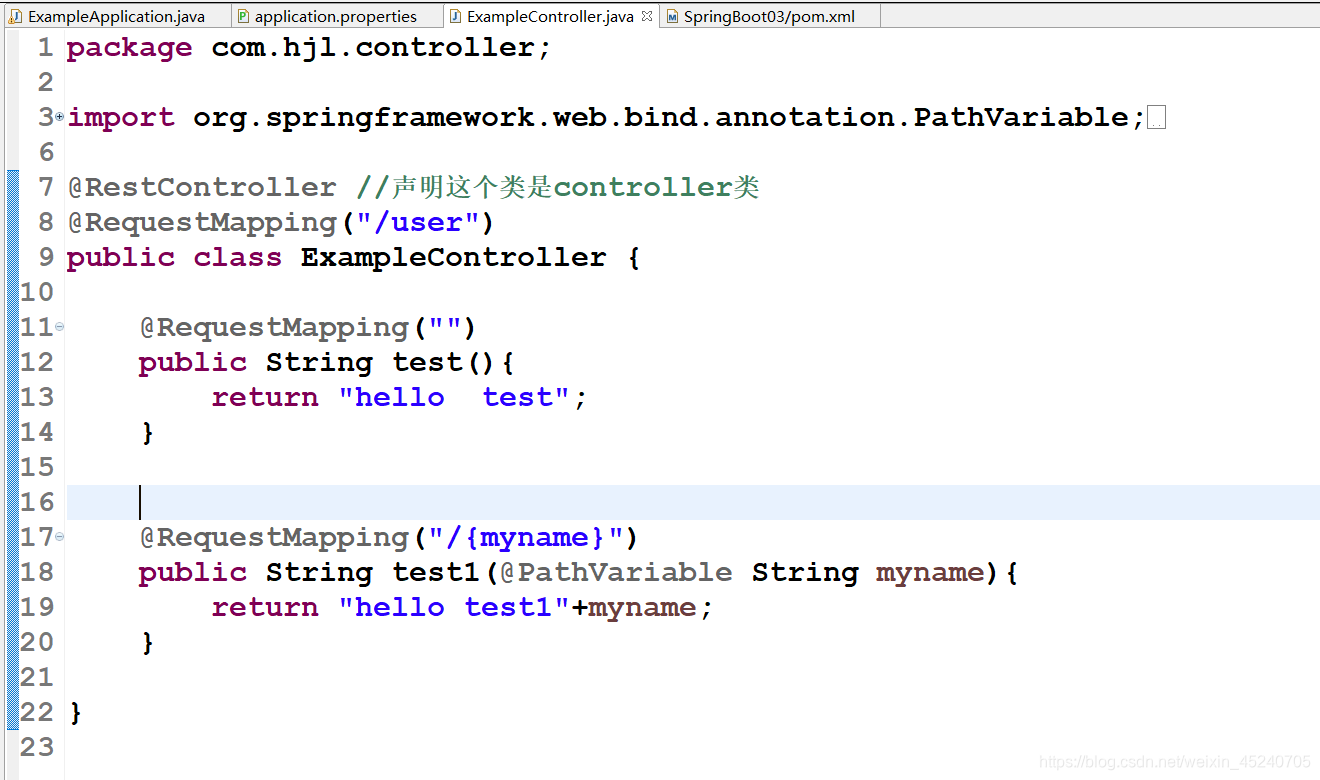
Task: Click the collapsed code box after the PathVariable import
Action: (1156, 116)
